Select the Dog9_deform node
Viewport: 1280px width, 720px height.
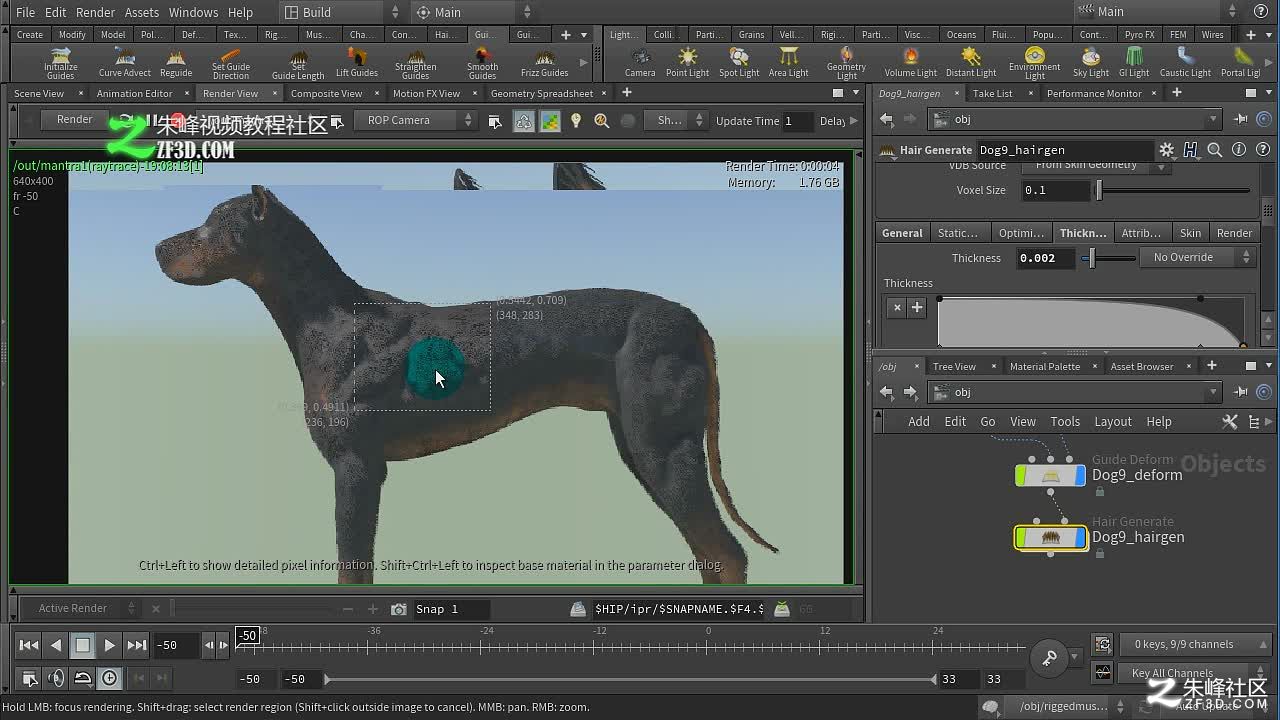[1050, 476]
